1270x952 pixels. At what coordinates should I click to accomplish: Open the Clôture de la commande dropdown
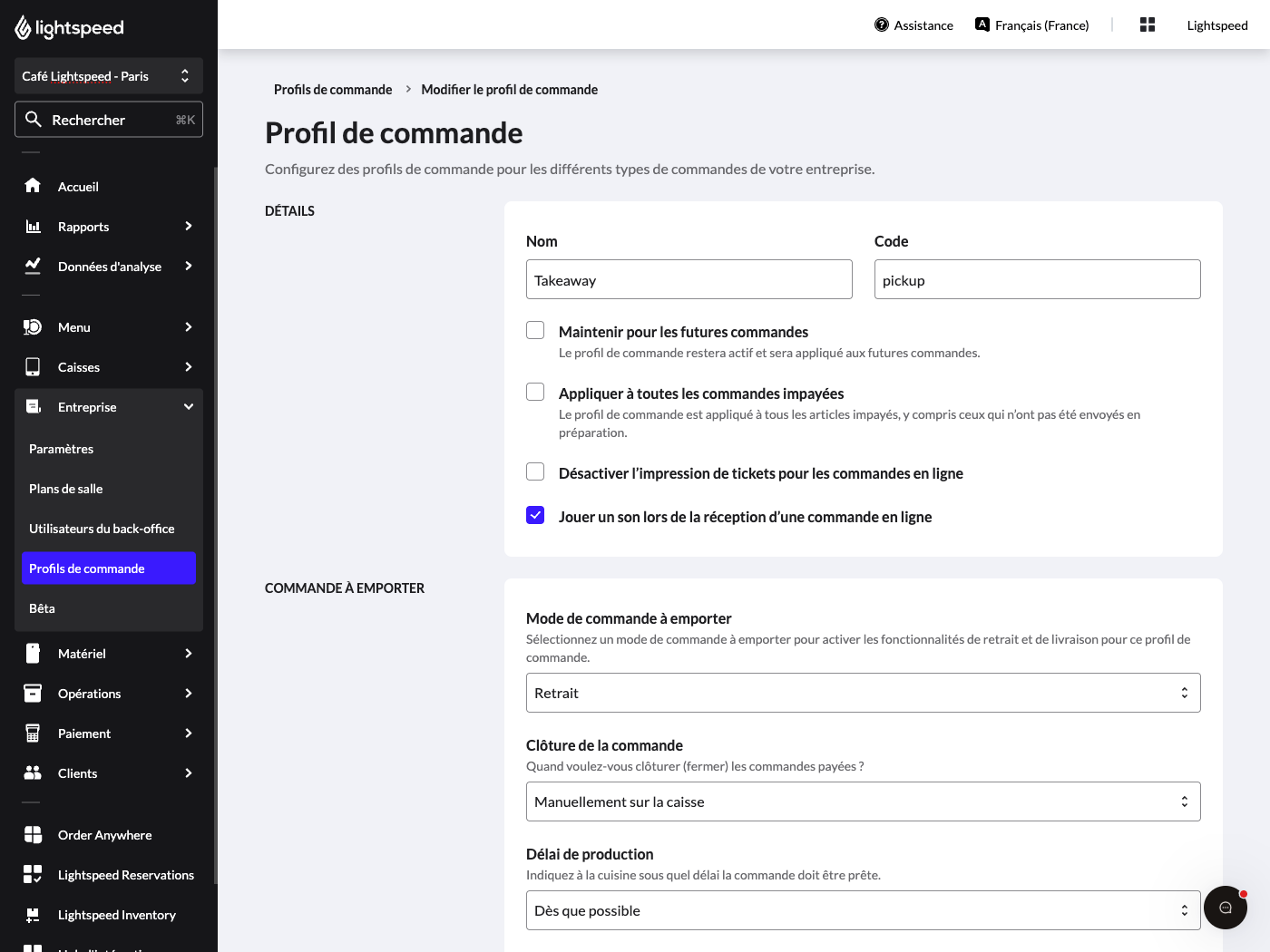tap(864, 801)
